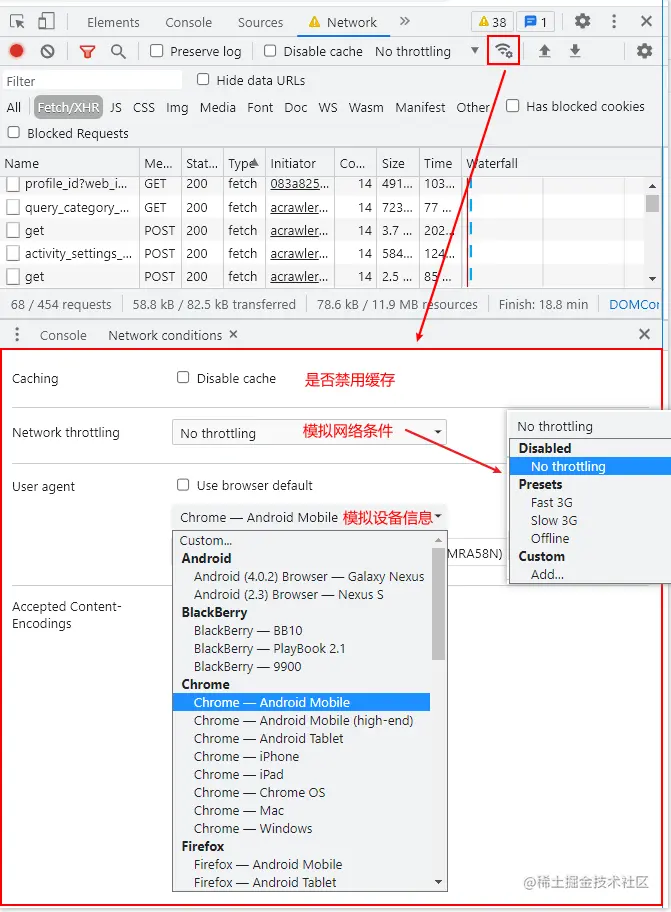Open DevTools main settings gear

[x=582, y=22]
